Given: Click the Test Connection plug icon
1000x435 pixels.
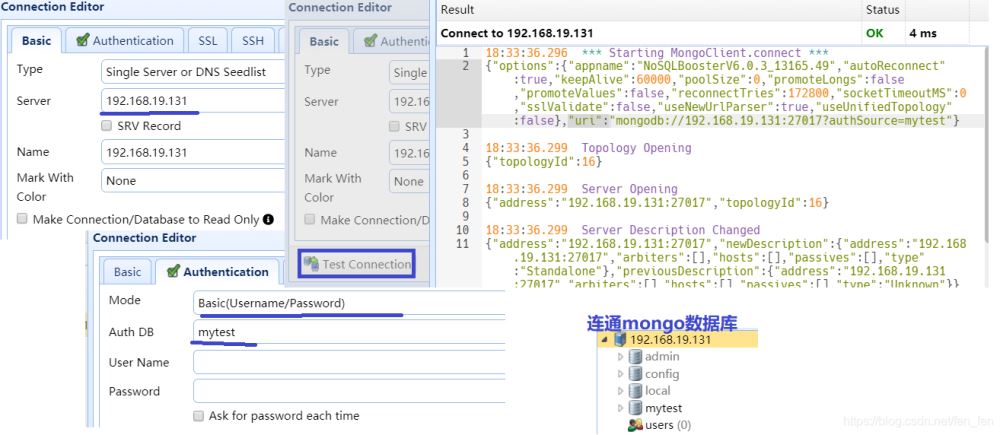Looking at the screenshot, I should [311, 264].
